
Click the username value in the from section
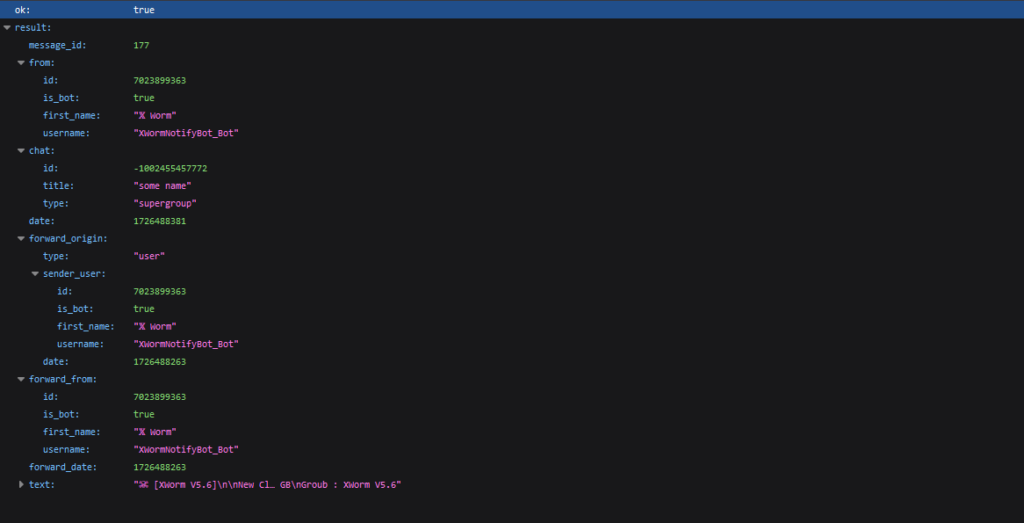click(186, 133)
